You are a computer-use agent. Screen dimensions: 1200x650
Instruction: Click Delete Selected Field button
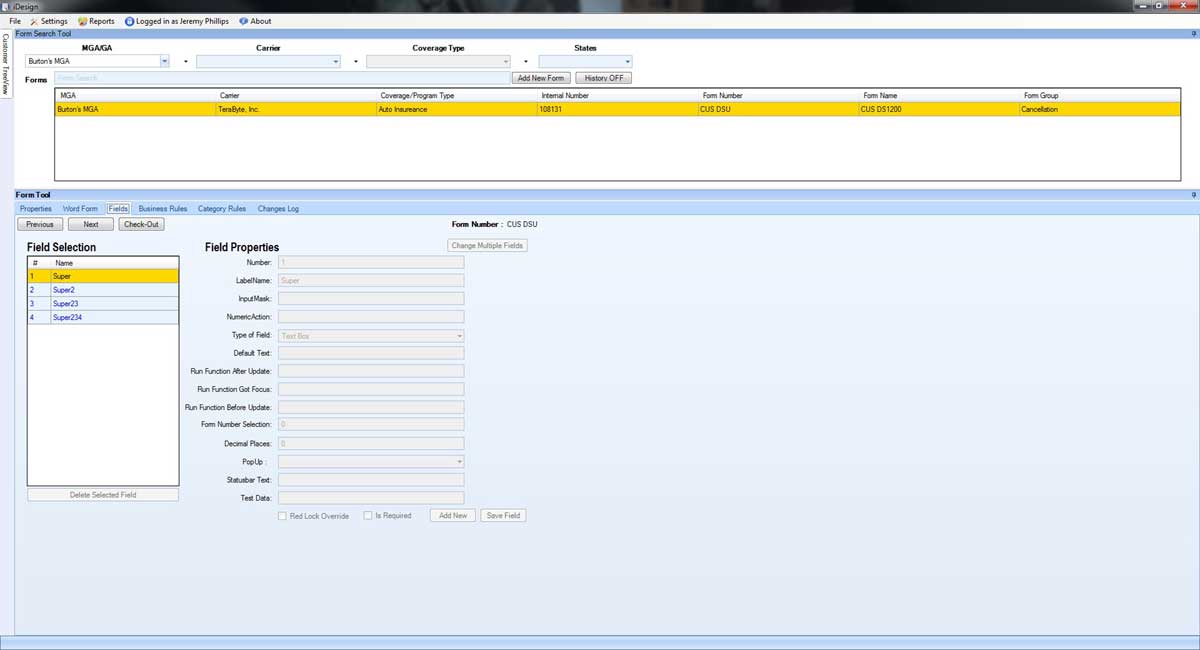[x=103, y=495]
